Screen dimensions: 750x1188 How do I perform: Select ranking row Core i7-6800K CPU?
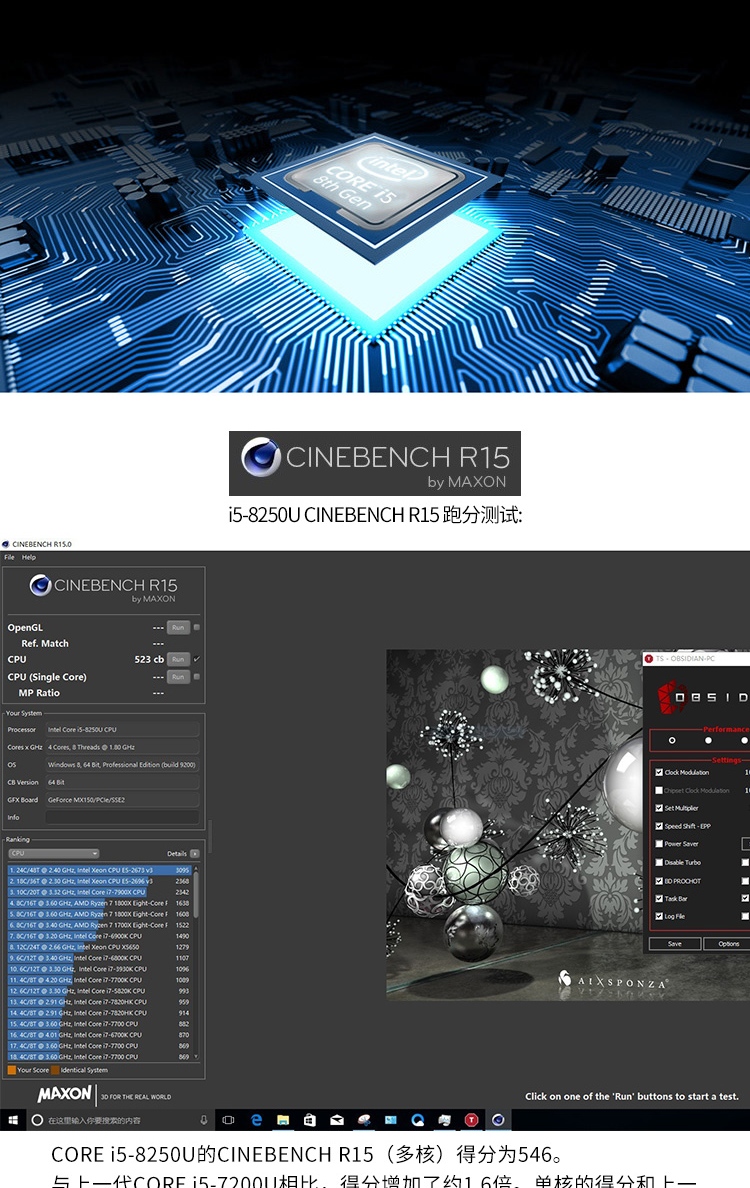click(x=99, y=958)
